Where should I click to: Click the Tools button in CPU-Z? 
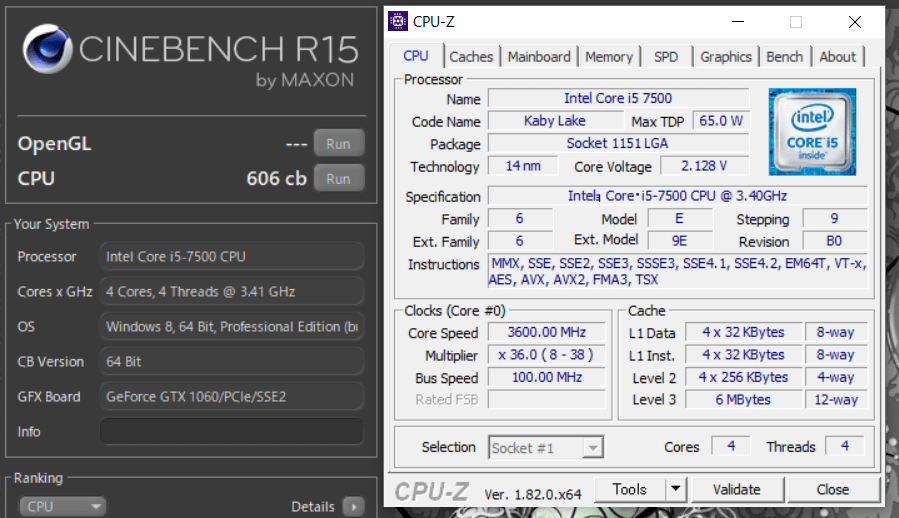630,489
